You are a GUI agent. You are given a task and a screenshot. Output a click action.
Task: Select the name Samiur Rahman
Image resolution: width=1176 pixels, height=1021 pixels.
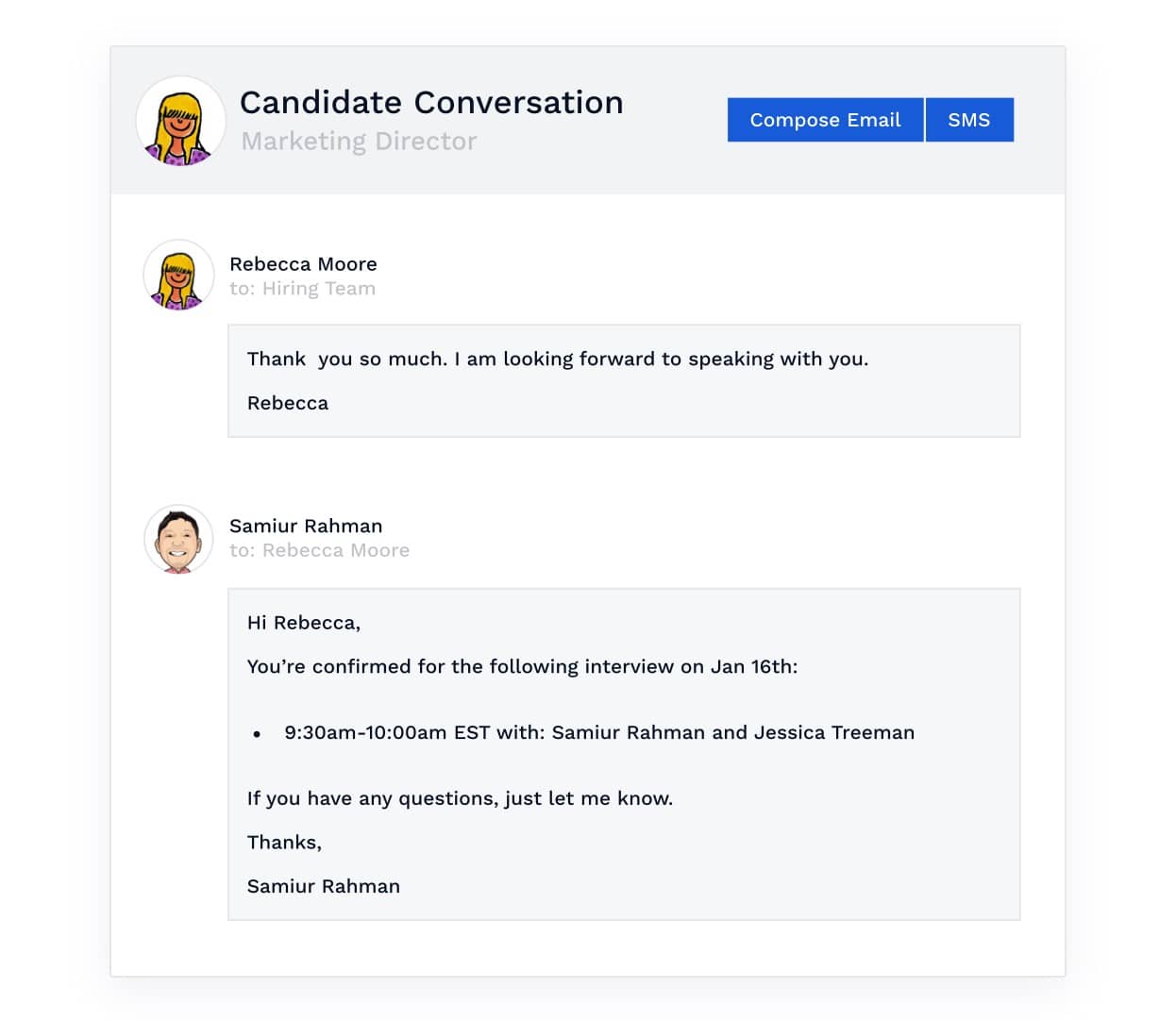(306, 526)
